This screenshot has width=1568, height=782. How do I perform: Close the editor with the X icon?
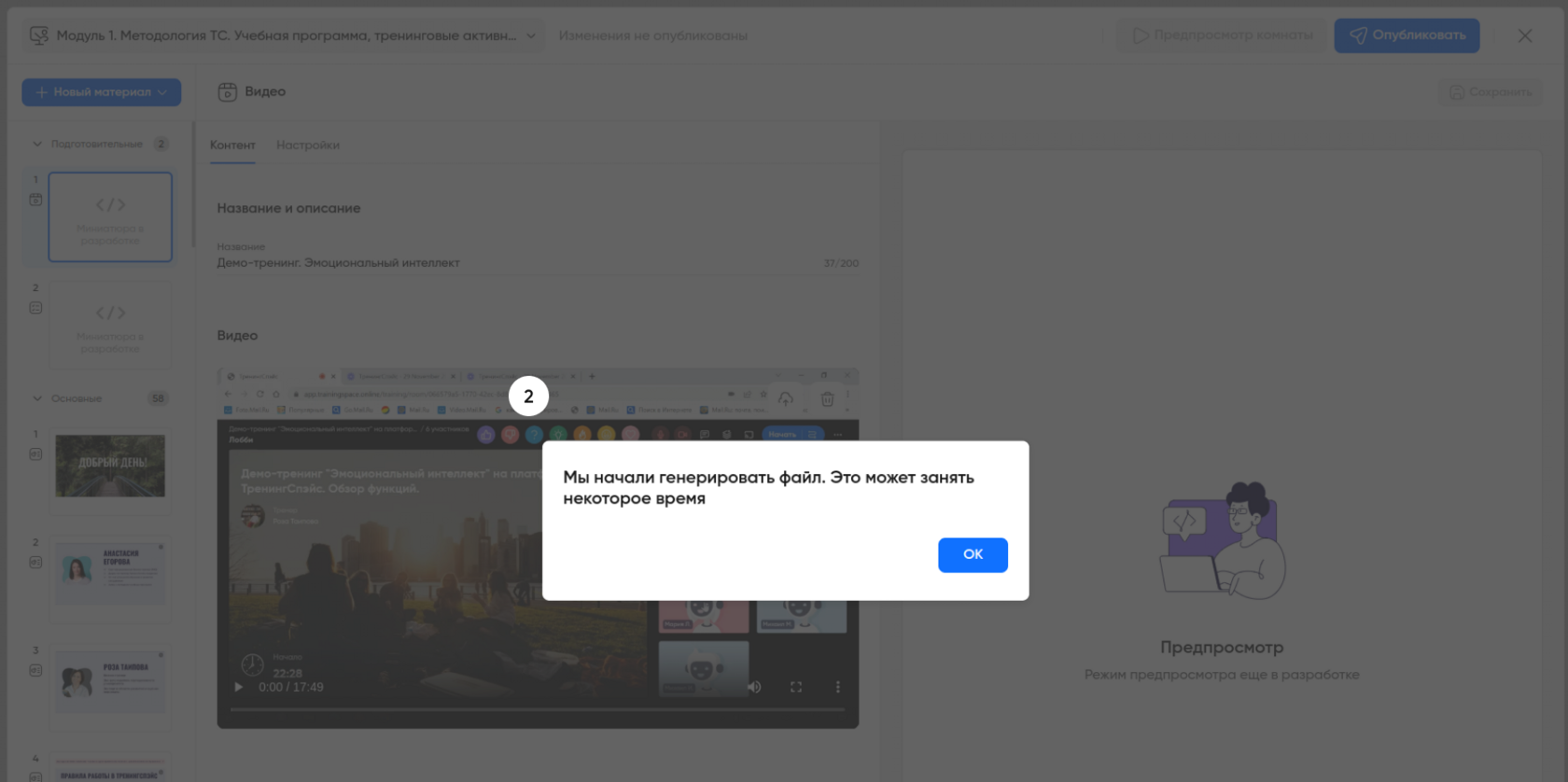point(1525,35)
